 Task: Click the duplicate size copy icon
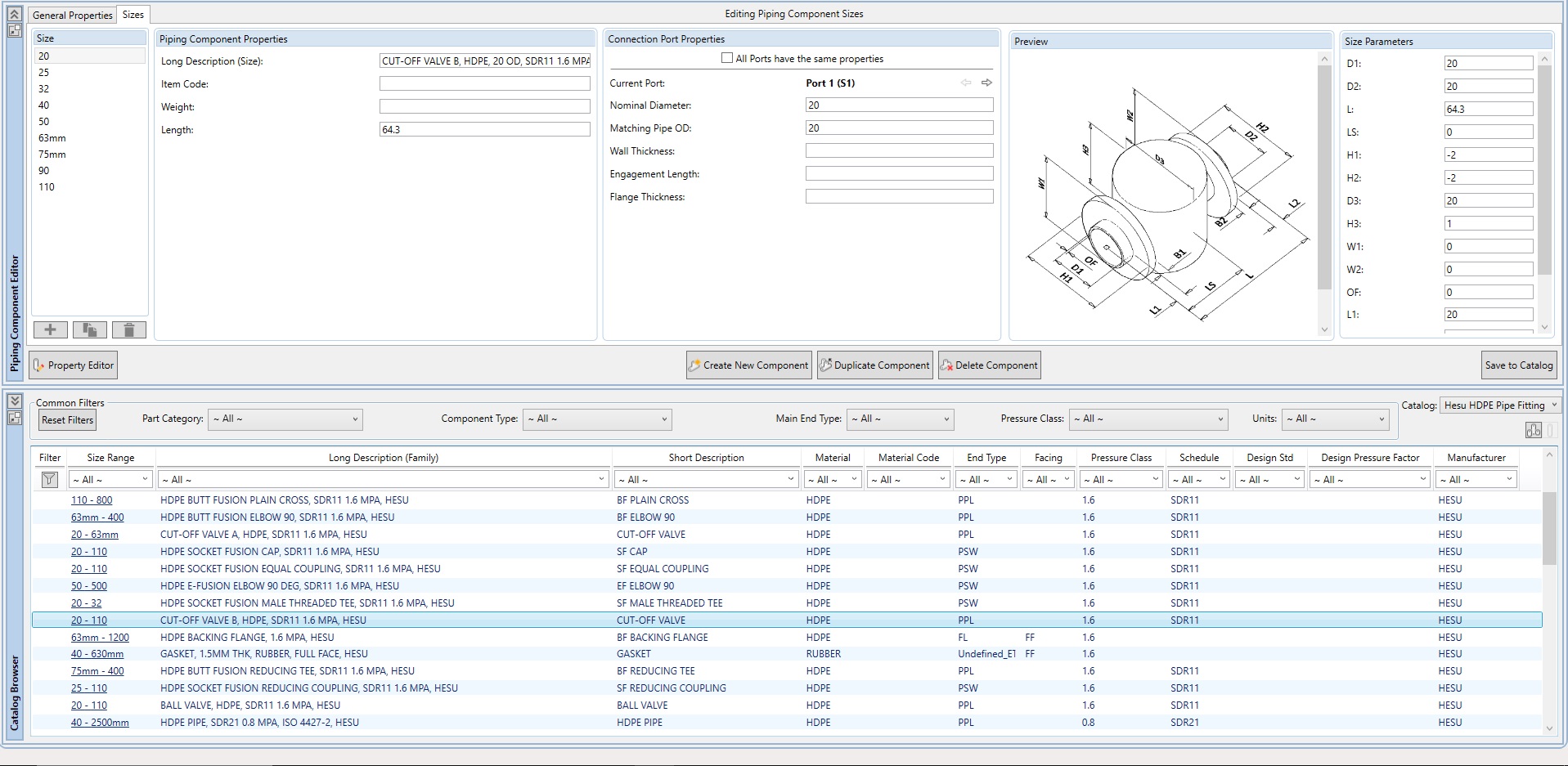[89, 329]
